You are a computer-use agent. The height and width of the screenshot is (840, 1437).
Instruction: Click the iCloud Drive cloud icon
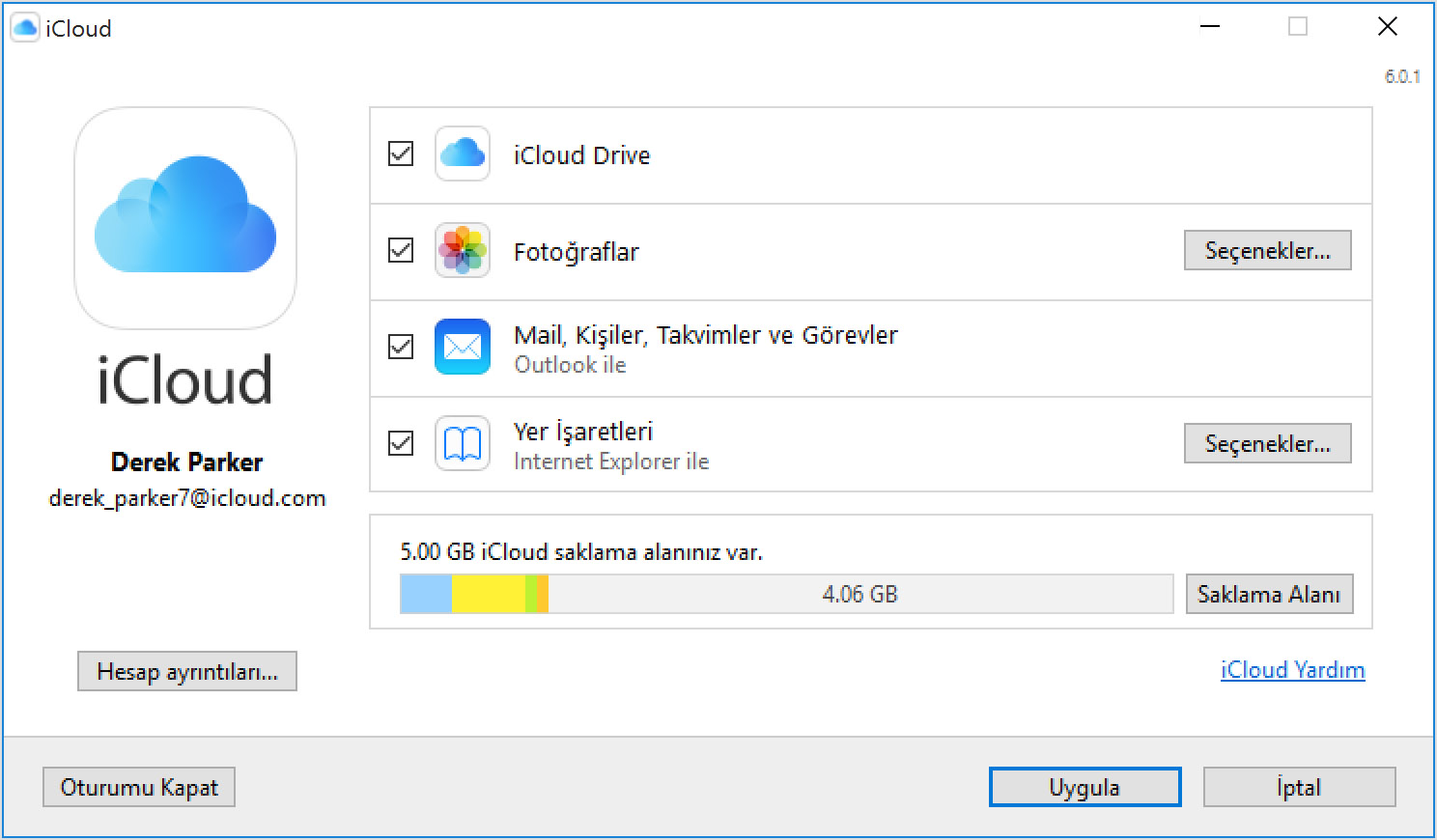coord(463,154)
